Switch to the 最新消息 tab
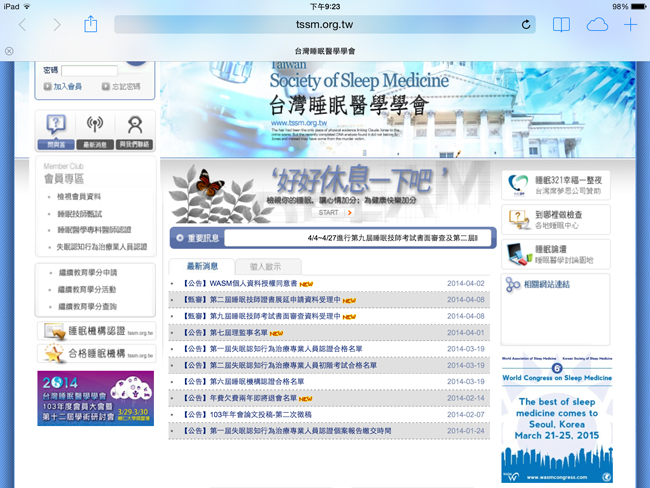This screenshot has height=488, width=650. point(202,266)
